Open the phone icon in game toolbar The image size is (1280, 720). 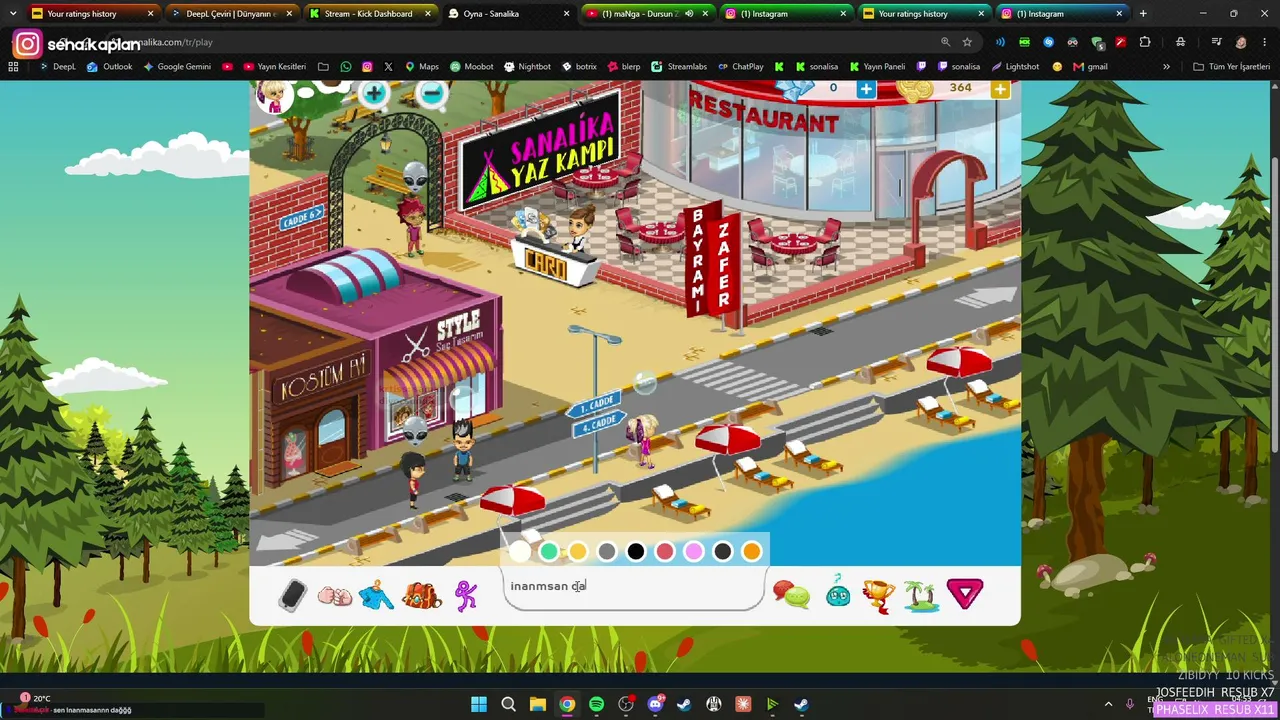(292, 595)
